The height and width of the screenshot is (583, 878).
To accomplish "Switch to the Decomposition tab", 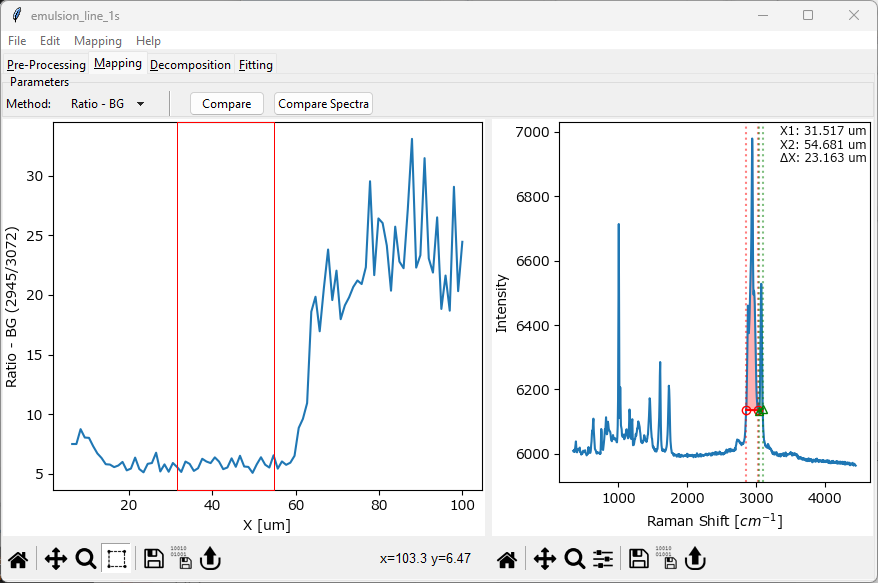I will (190, 65).
